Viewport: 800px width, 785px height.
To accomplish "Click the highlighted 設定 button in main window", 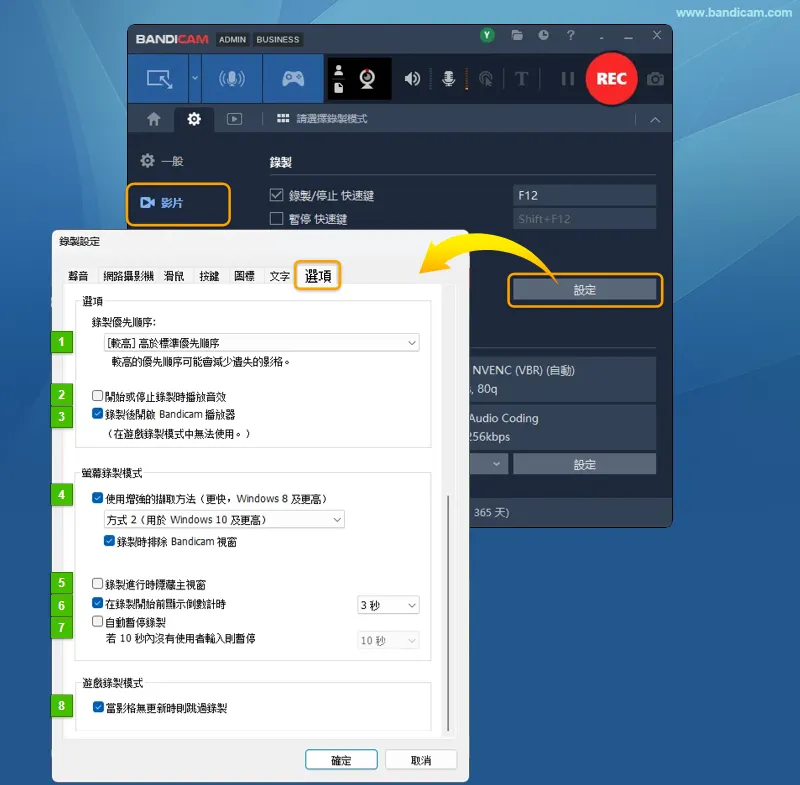I will [584, 290].
